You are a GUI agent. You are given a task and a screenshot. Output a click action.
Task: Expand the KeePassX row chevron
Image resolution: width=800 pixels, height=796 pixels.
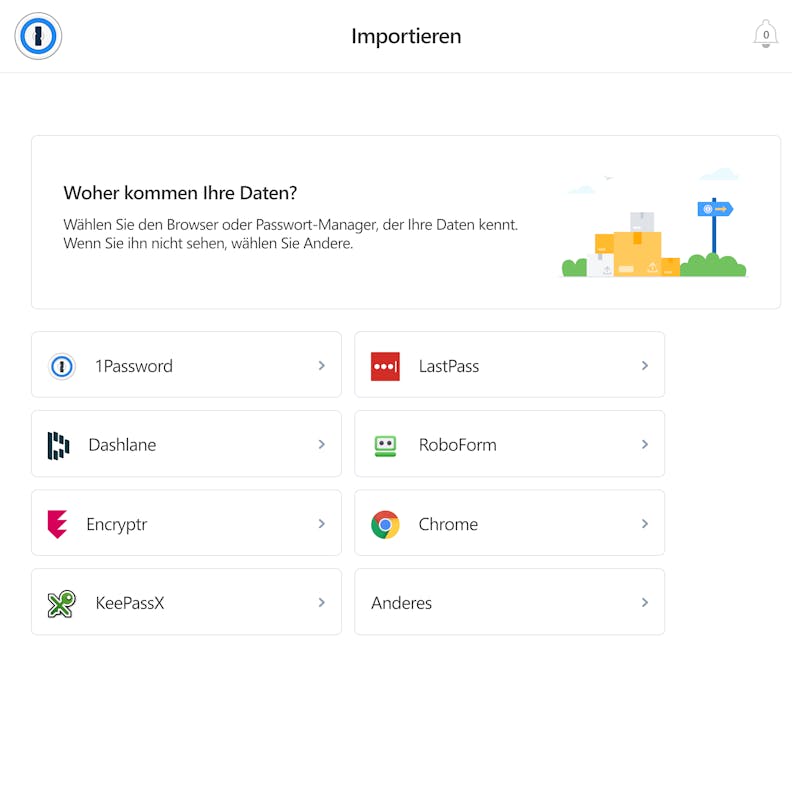point(321,603)
